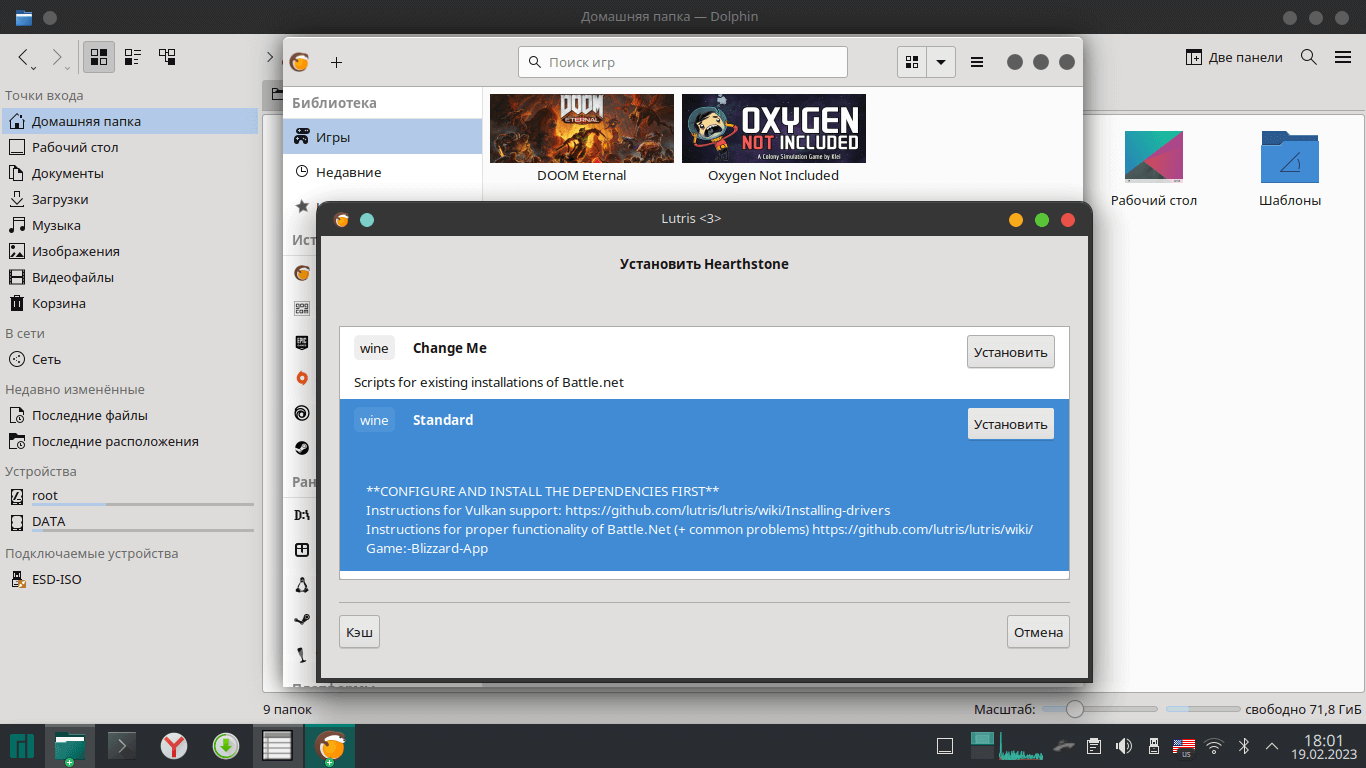Select the Linux penguin runner icon

point(302,585)
